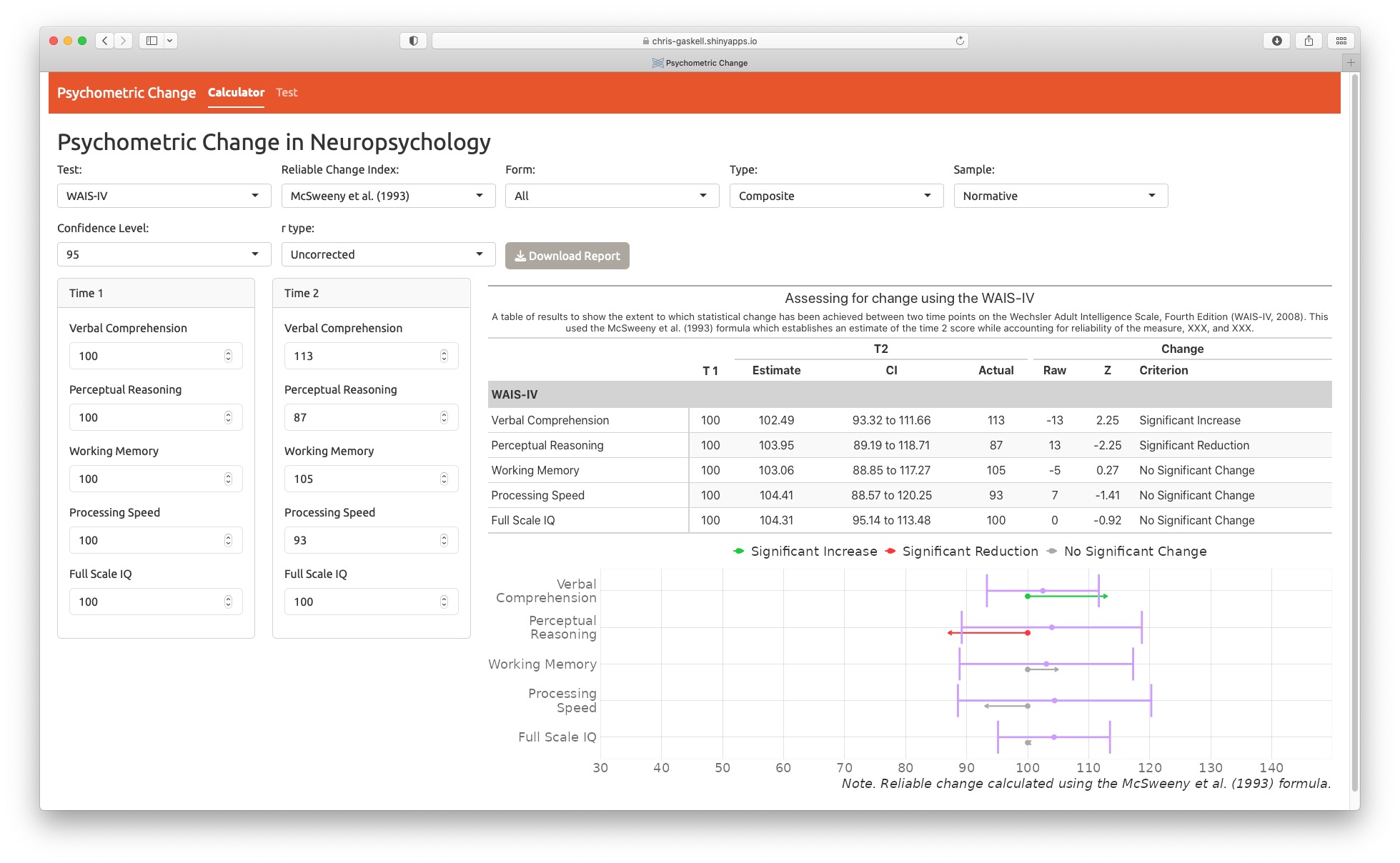Click the WAIS-IV table group header

910,394
